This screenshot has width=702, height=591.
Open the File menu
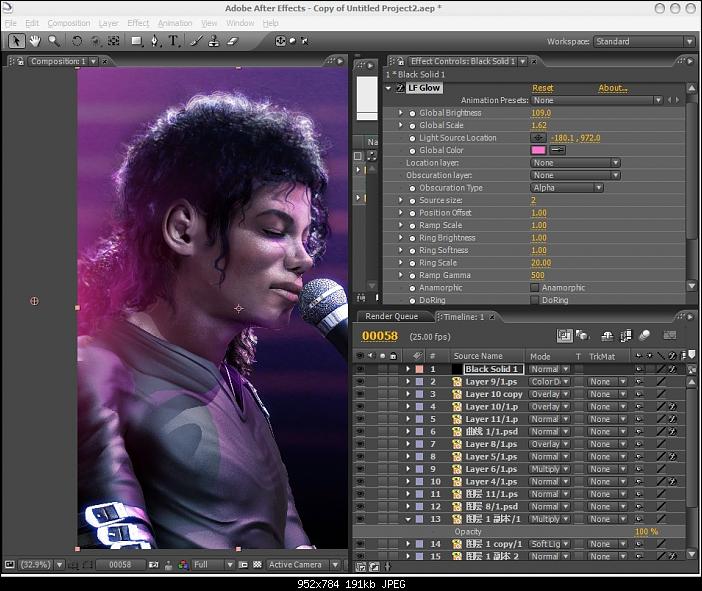click(11, 23)
